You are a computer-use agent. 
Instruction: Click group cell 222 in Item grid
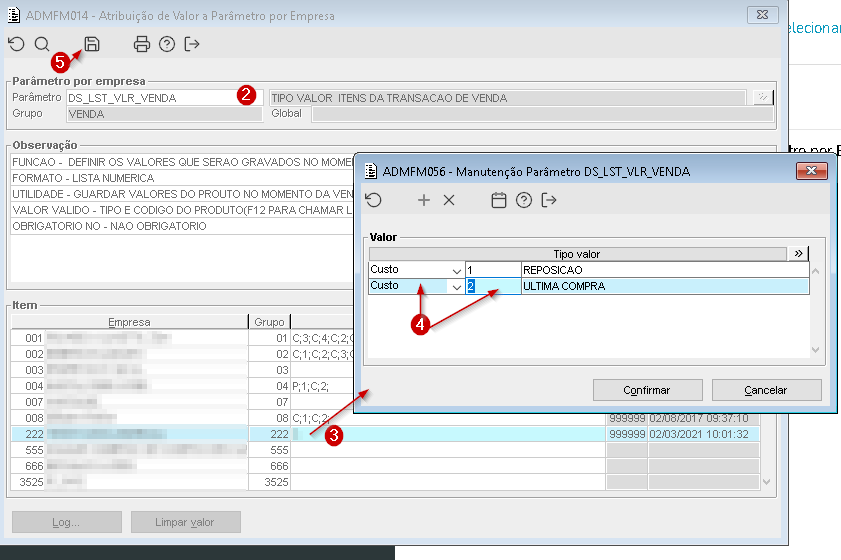(x=269, y=434)
